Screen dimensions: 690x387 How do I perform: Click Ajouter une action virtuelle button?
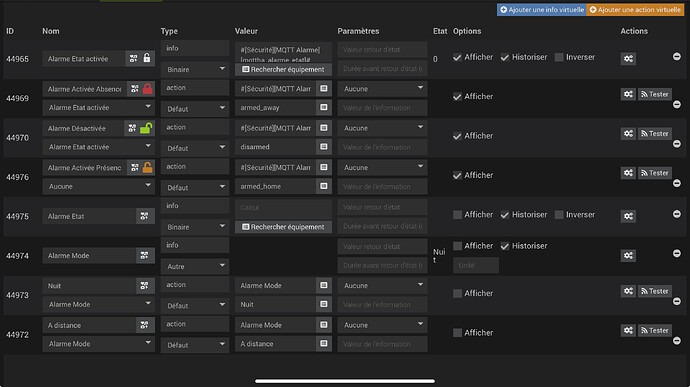[635, 10]
